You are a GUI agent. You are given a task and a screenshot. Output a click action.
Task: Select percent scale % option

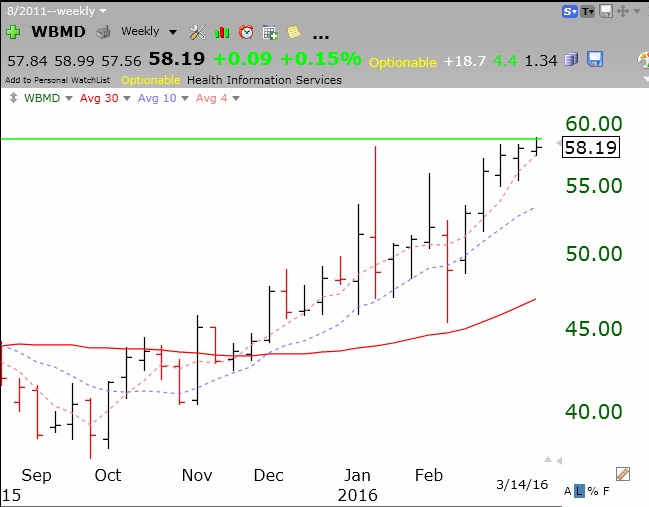tap(593, 491)
